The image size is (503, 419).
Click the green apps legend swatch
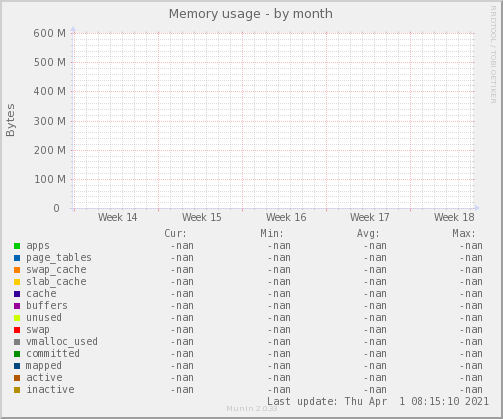(x=17, y=246)
